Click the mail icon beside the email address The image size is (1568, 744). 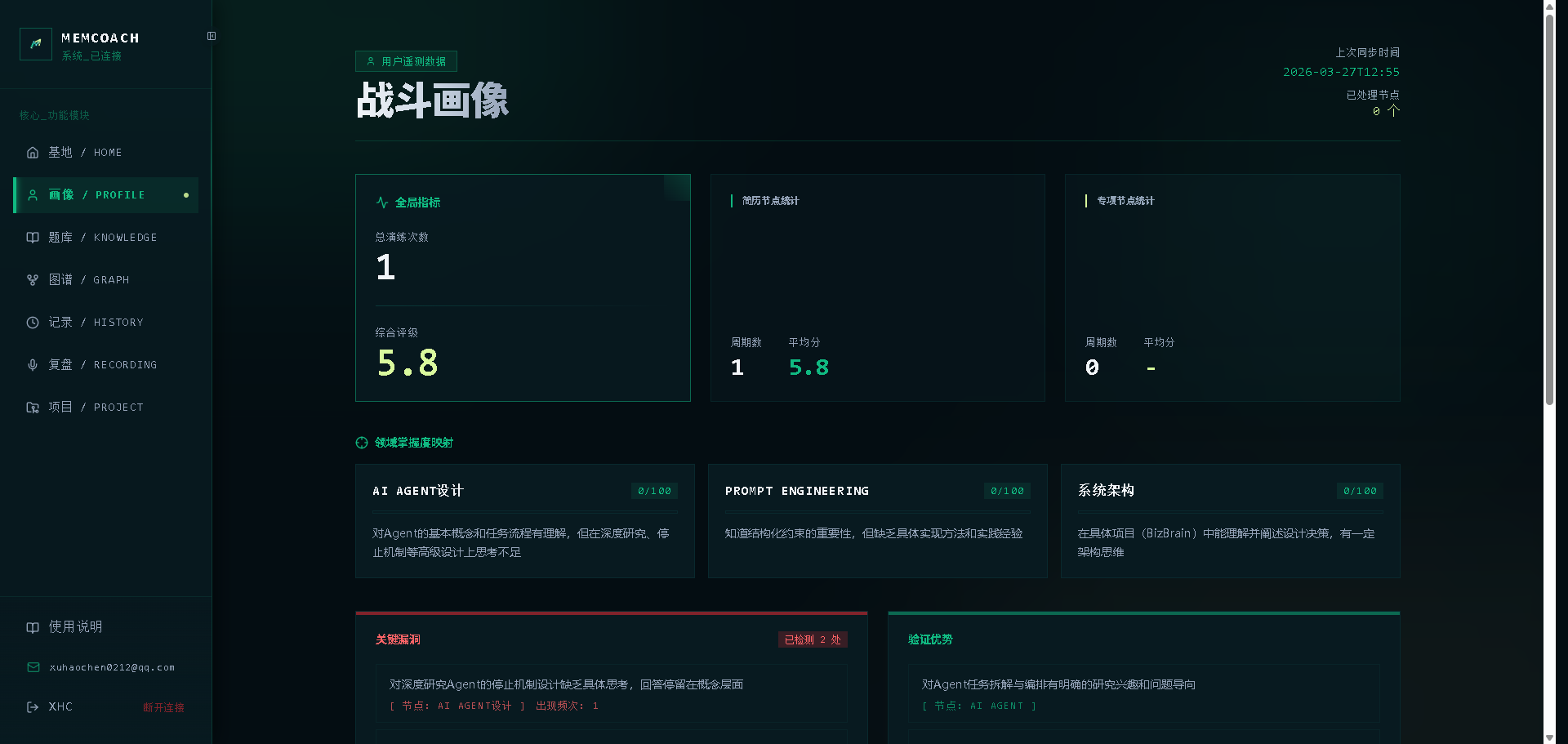pyautogui.click(x=33, y=667)
